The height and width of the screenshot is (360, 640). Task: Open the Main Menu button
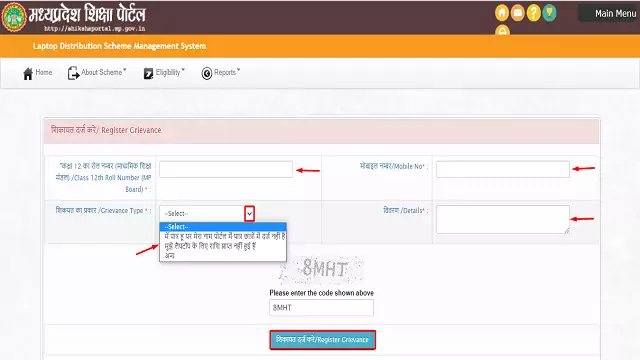(609, 13)
